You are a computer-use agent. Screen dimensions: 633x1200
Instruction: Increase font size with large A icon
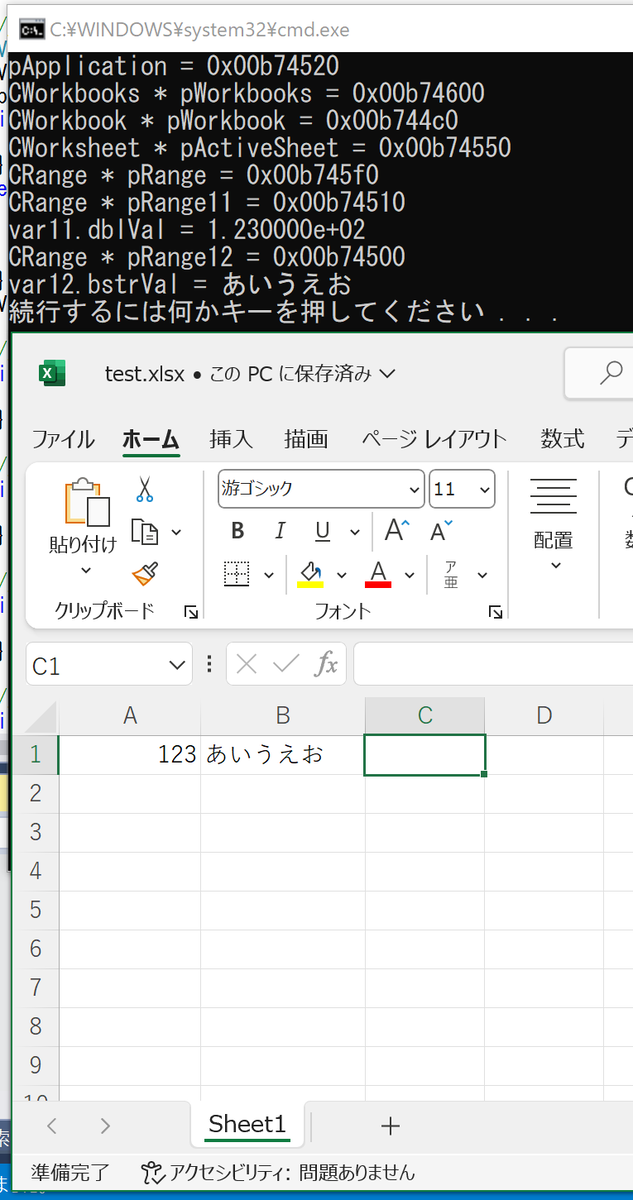(396, 531)
